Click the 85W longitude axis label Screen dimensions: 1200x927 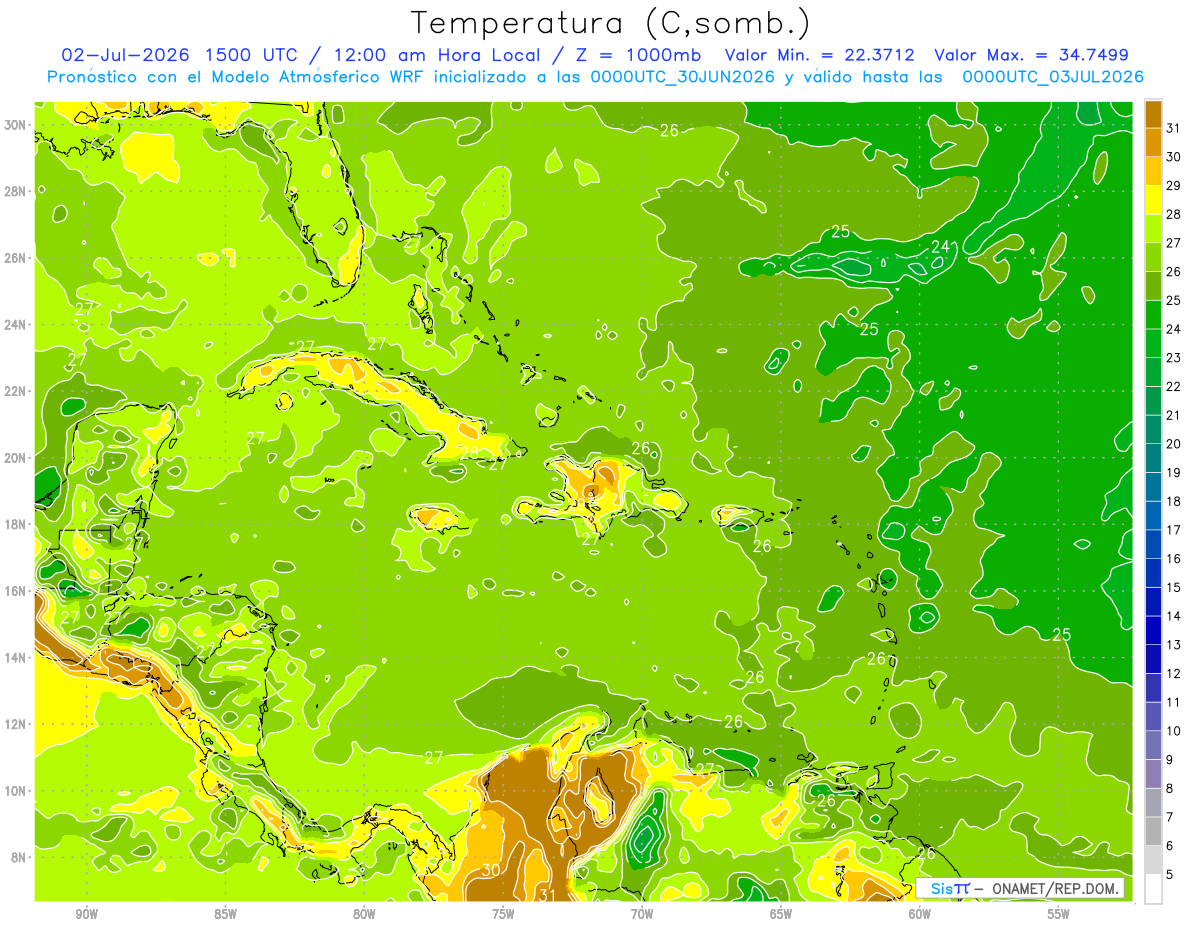pyautogui.click(x=225, y=914)
